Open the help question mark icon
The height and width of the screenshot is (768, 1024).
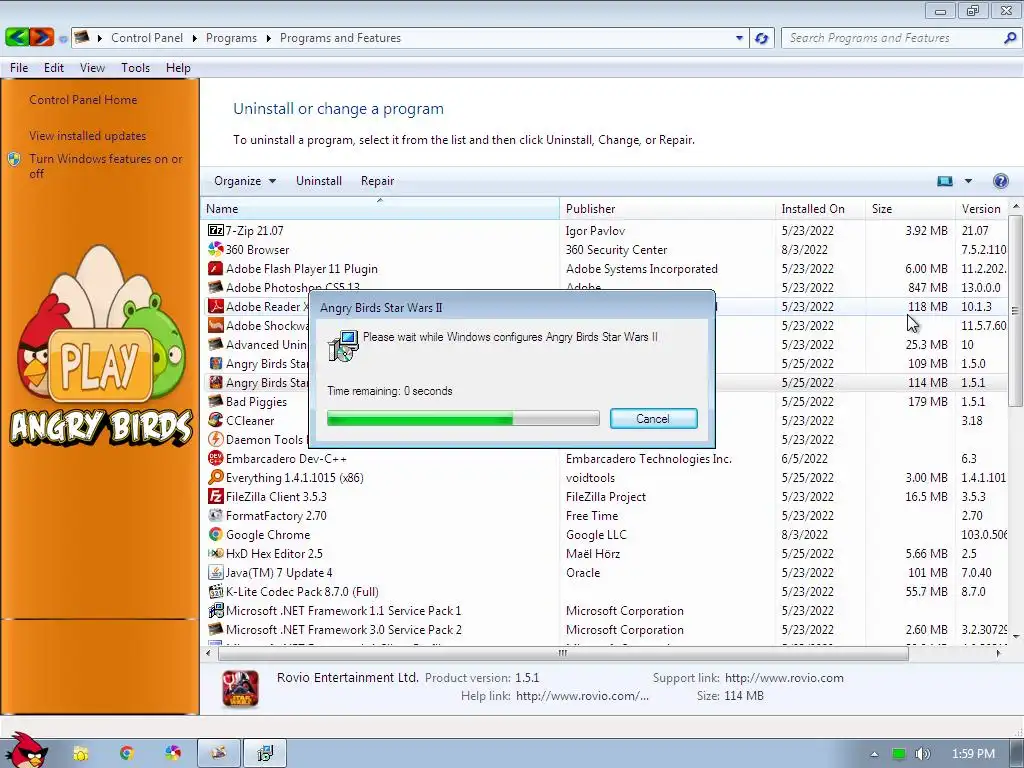1000,181
